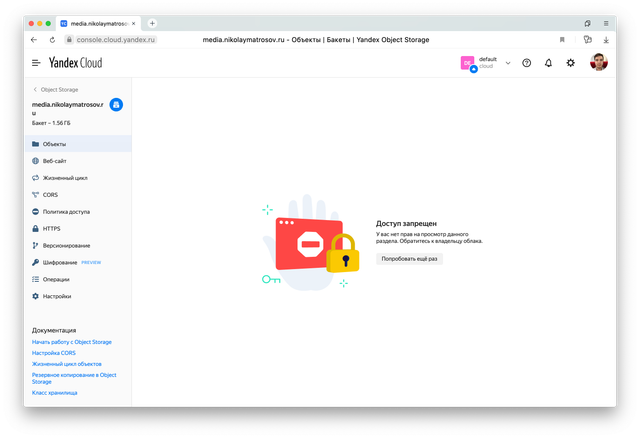The image size is (640, 438).
Task: Click the help question mark icon
Action: point(527,63)
